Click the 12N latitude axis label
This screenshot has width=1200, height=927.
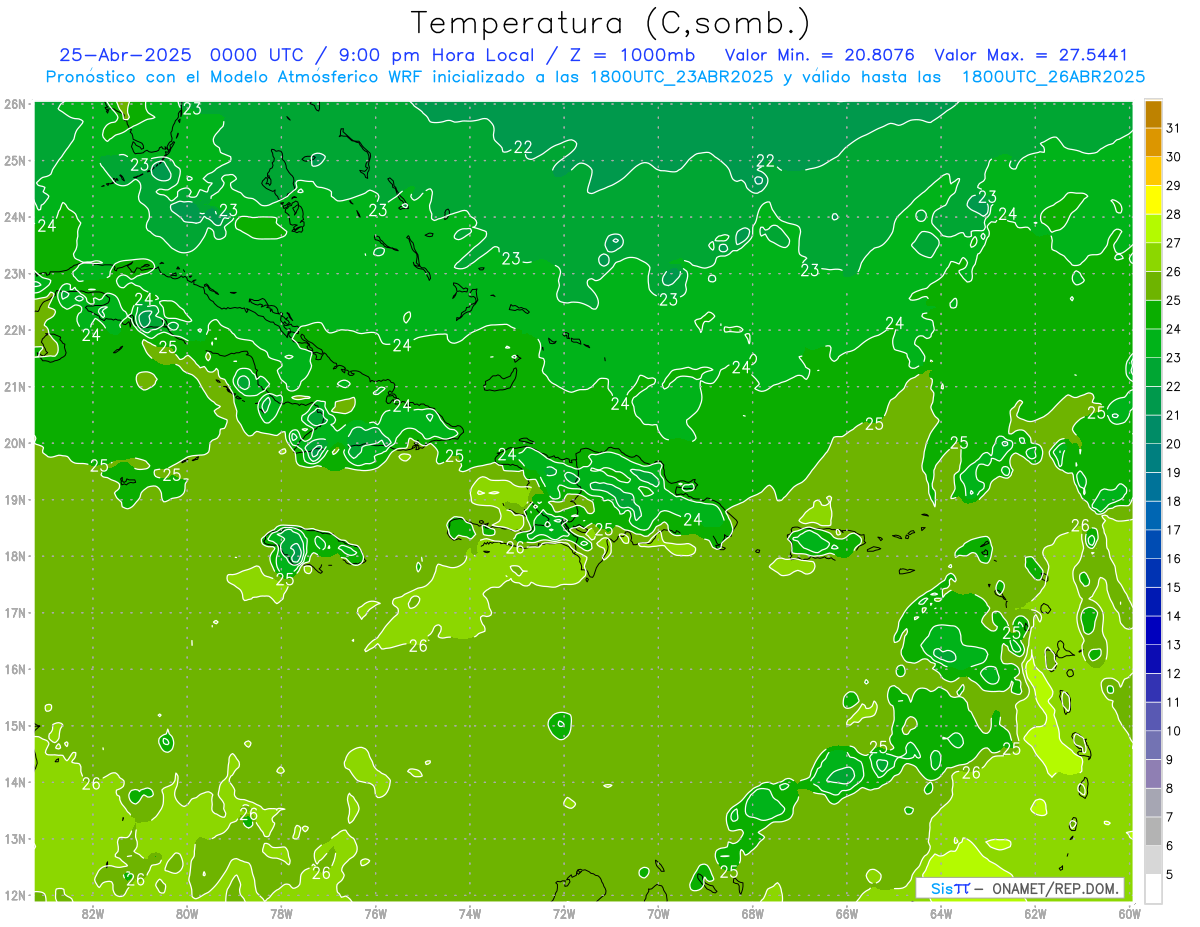(15, 895)
